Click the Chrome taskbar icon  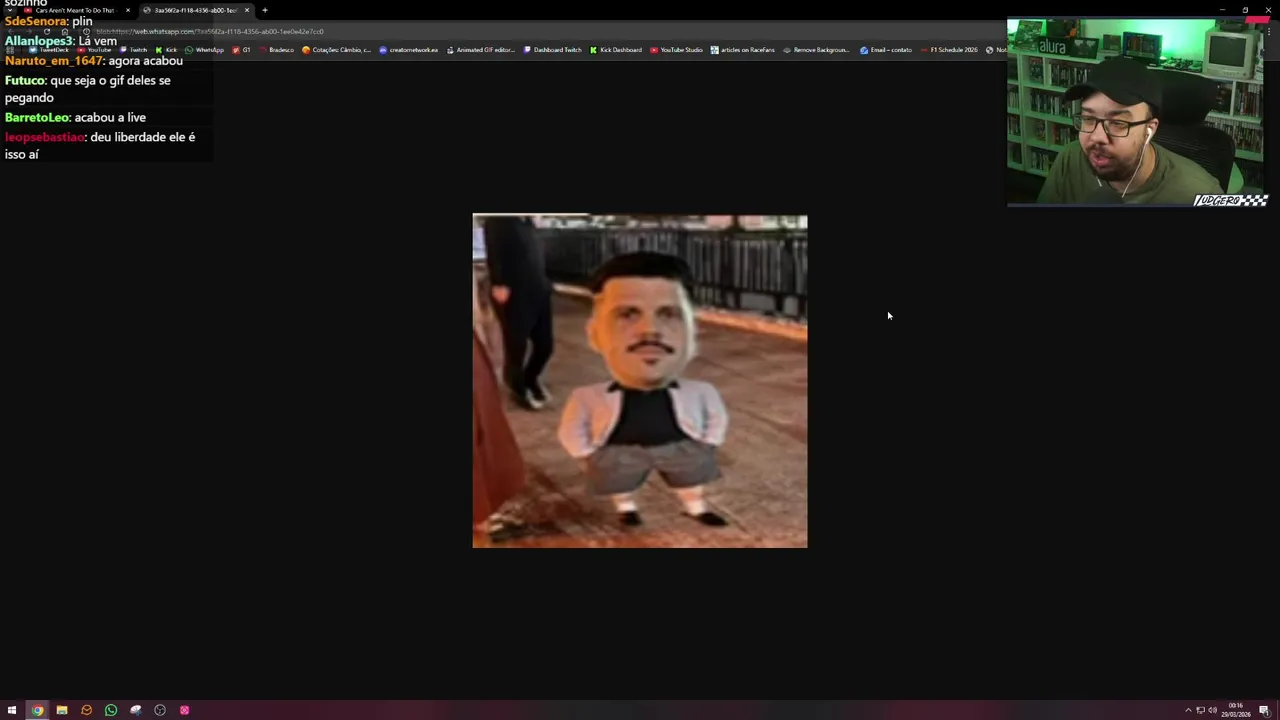(37, 710)
